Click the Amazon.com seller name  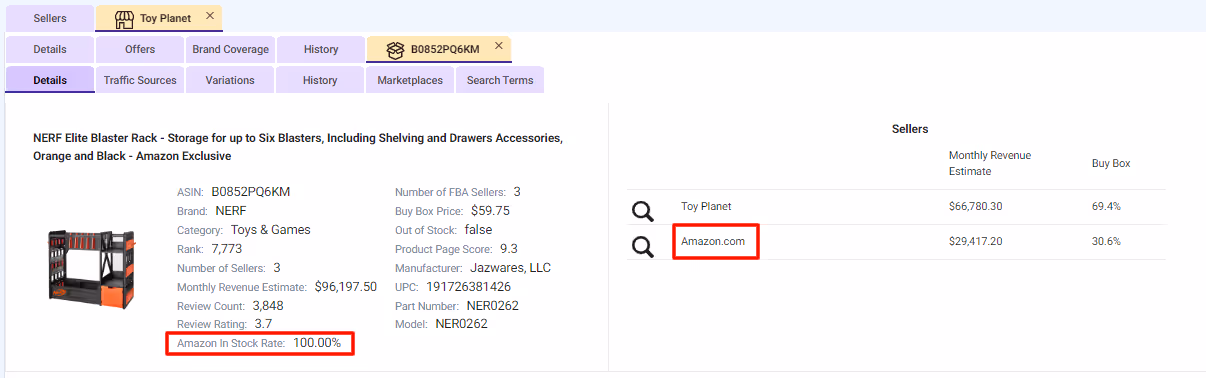(713, 241)
